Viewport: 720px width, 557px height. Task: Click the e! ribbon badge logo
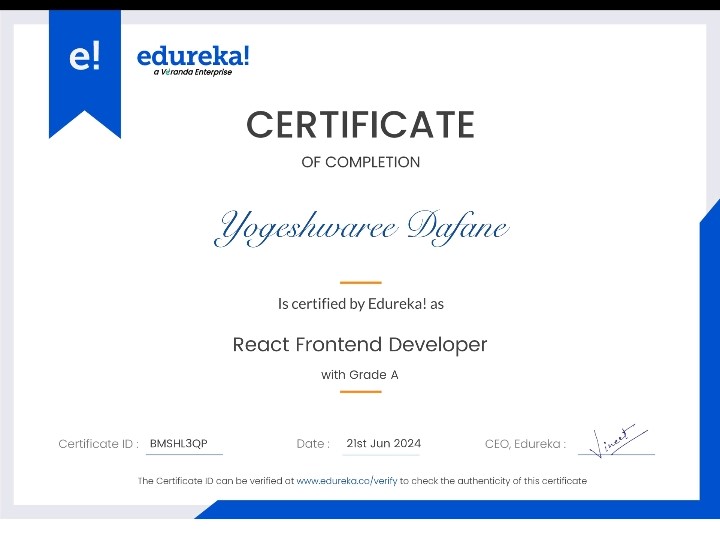tap(85, 74)
